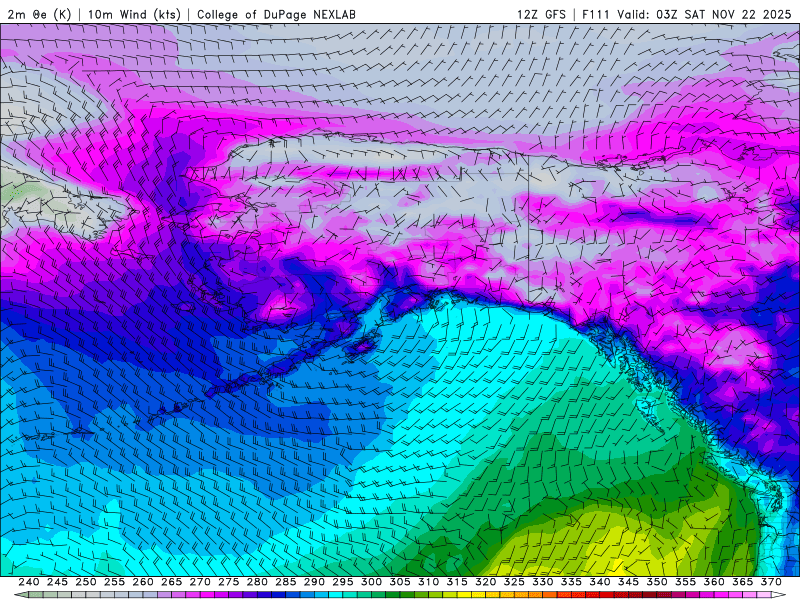Click the "College of DuPage NEXLAB" text

[276, 14]
